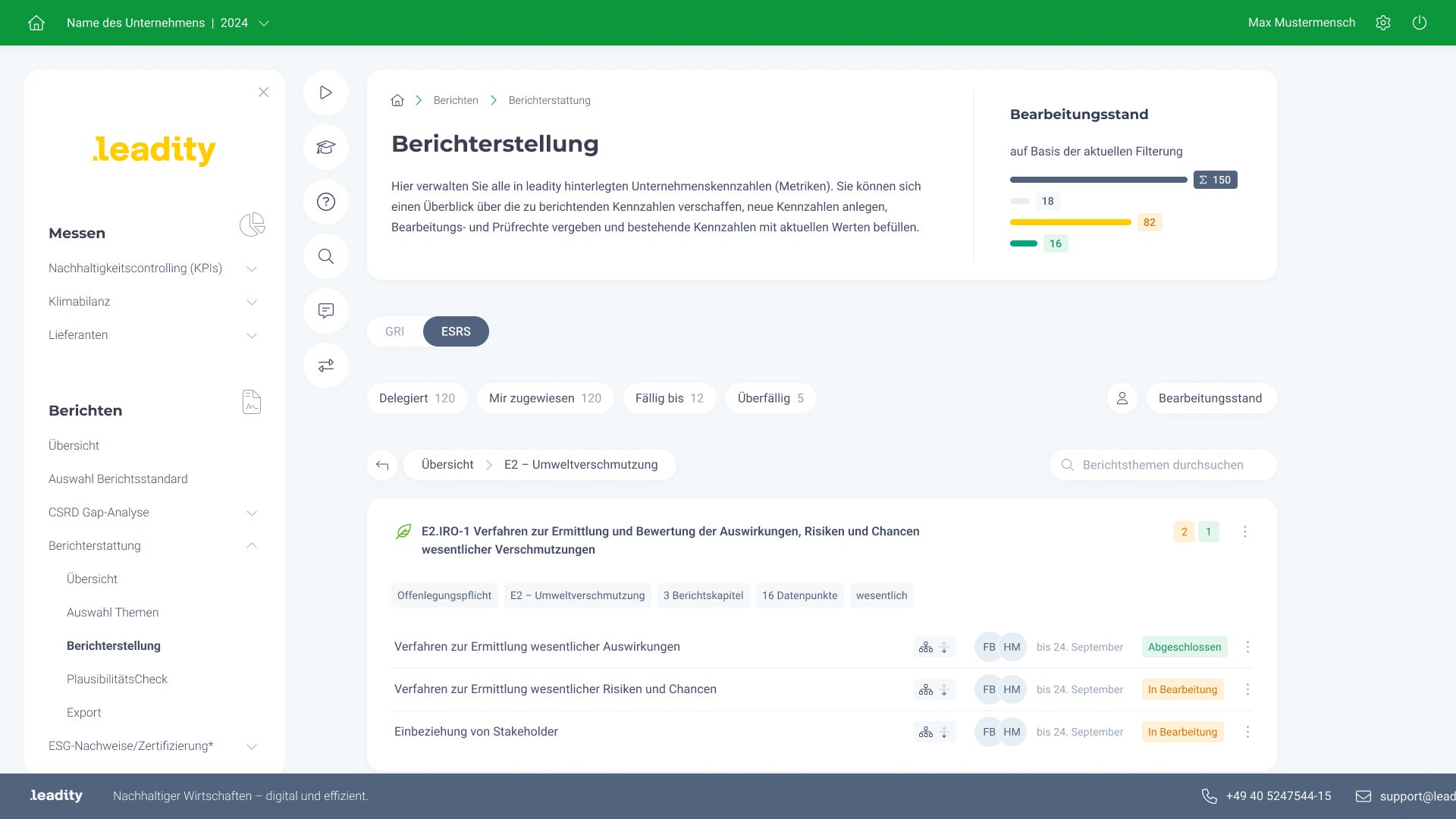
Task: Open the settings gear in the top bar
Action: (1383, 23)
